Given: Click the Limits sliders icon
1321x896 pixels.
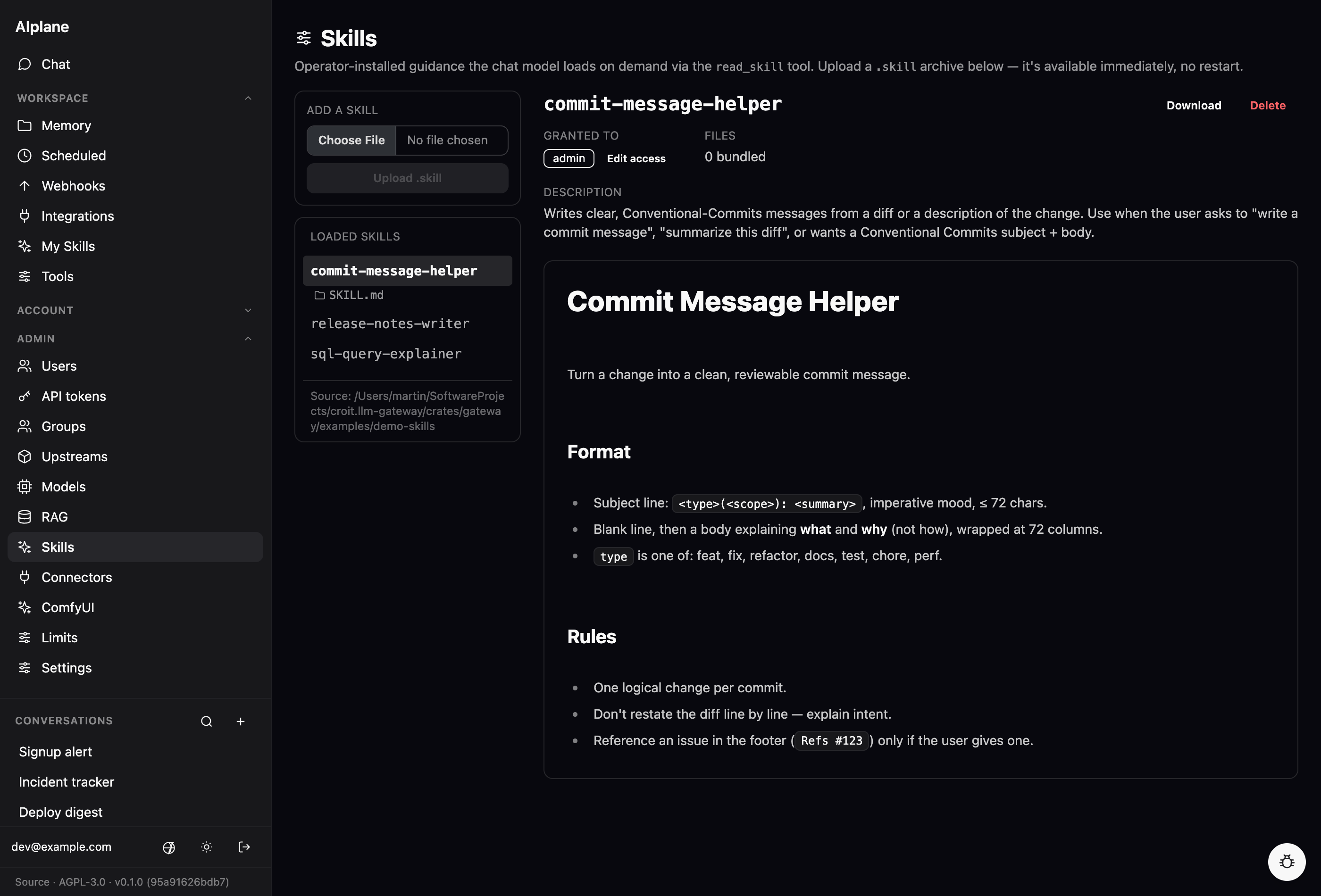Looking at the screenshot, I should [25, 637].
